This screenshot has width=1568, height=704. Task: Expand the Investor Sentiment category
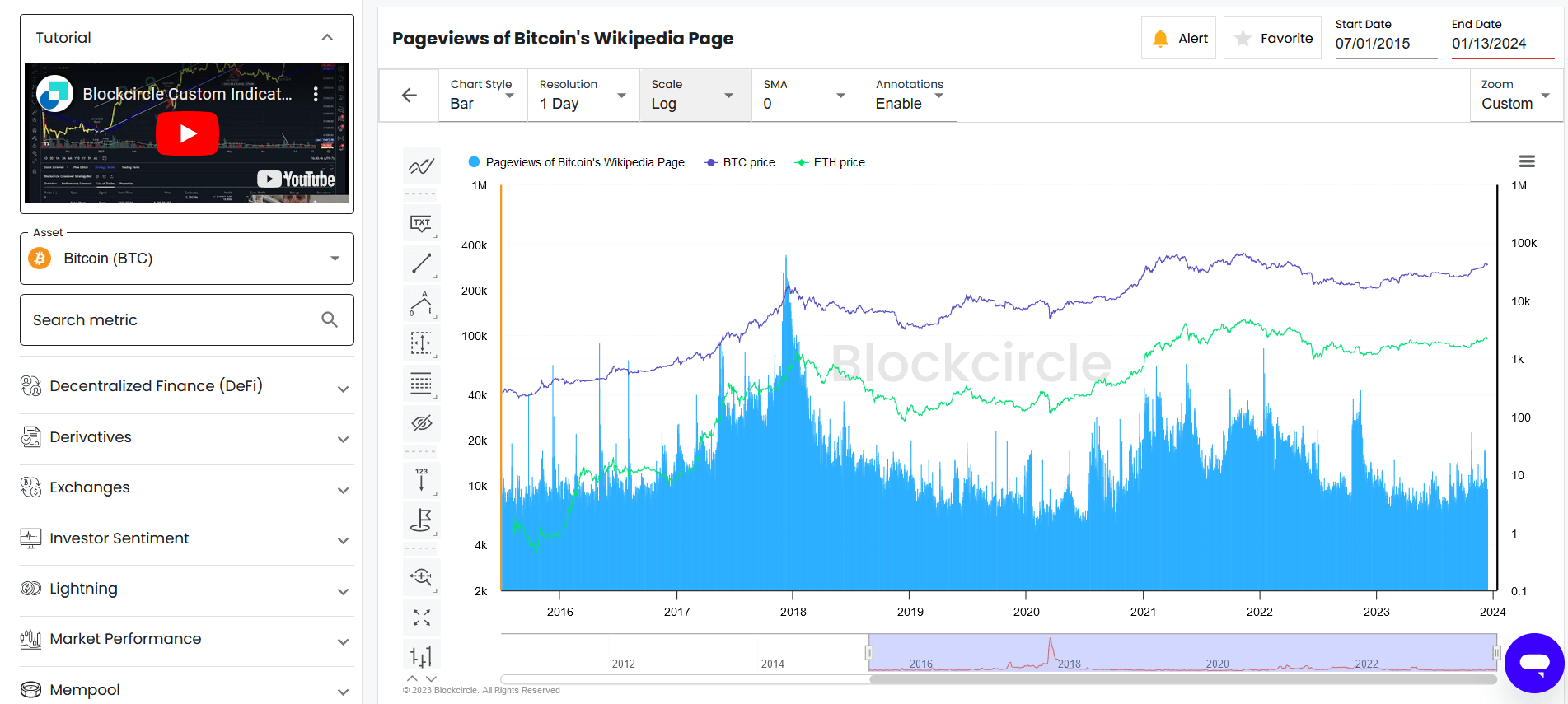187,538
